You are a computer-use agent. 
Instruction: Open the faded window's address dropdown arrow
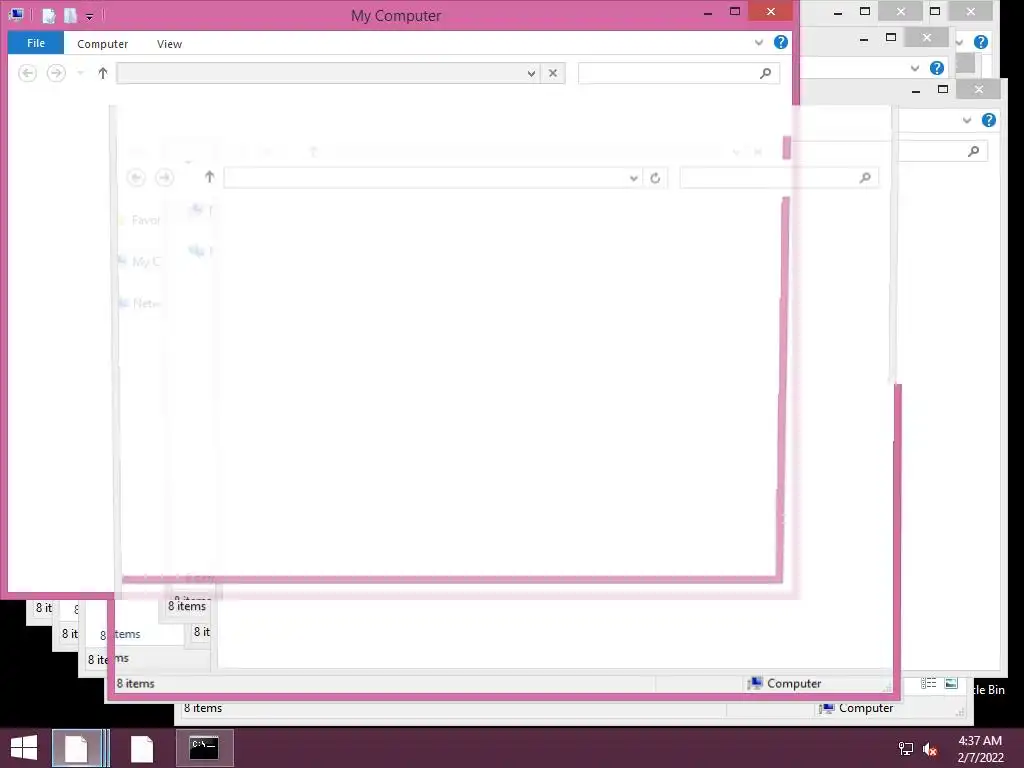coord(633,178)
